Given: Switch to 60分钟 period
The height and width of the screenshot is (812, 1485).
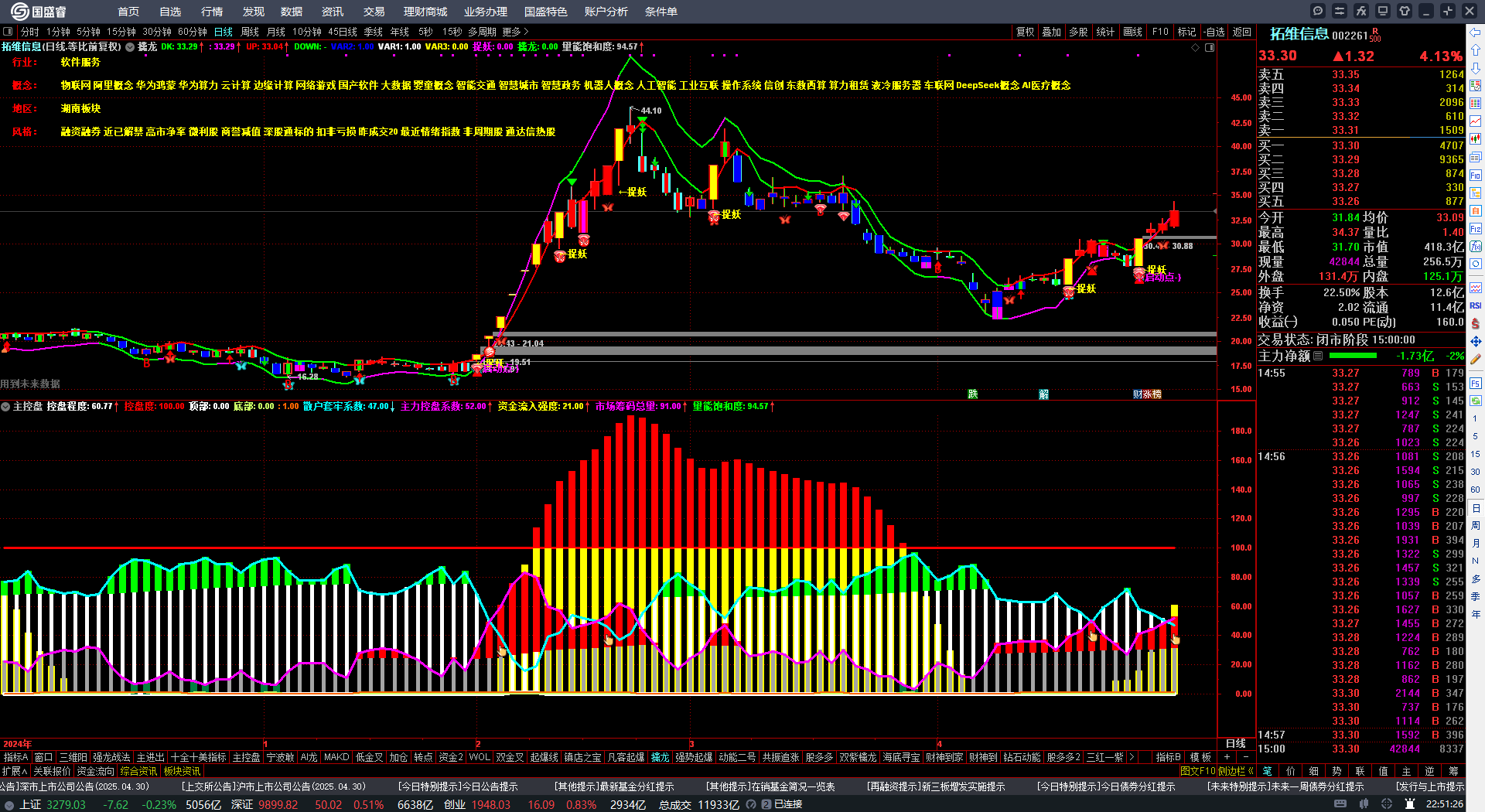Looking at the screenshot, I should [x=193, y=32].
